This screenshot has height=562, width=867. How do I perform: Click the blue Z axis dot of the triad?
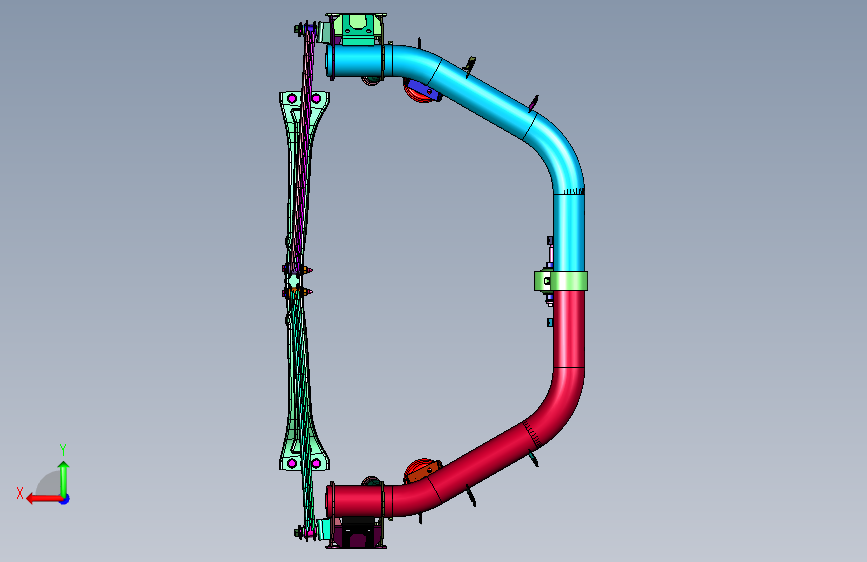[x=65, y=499]
